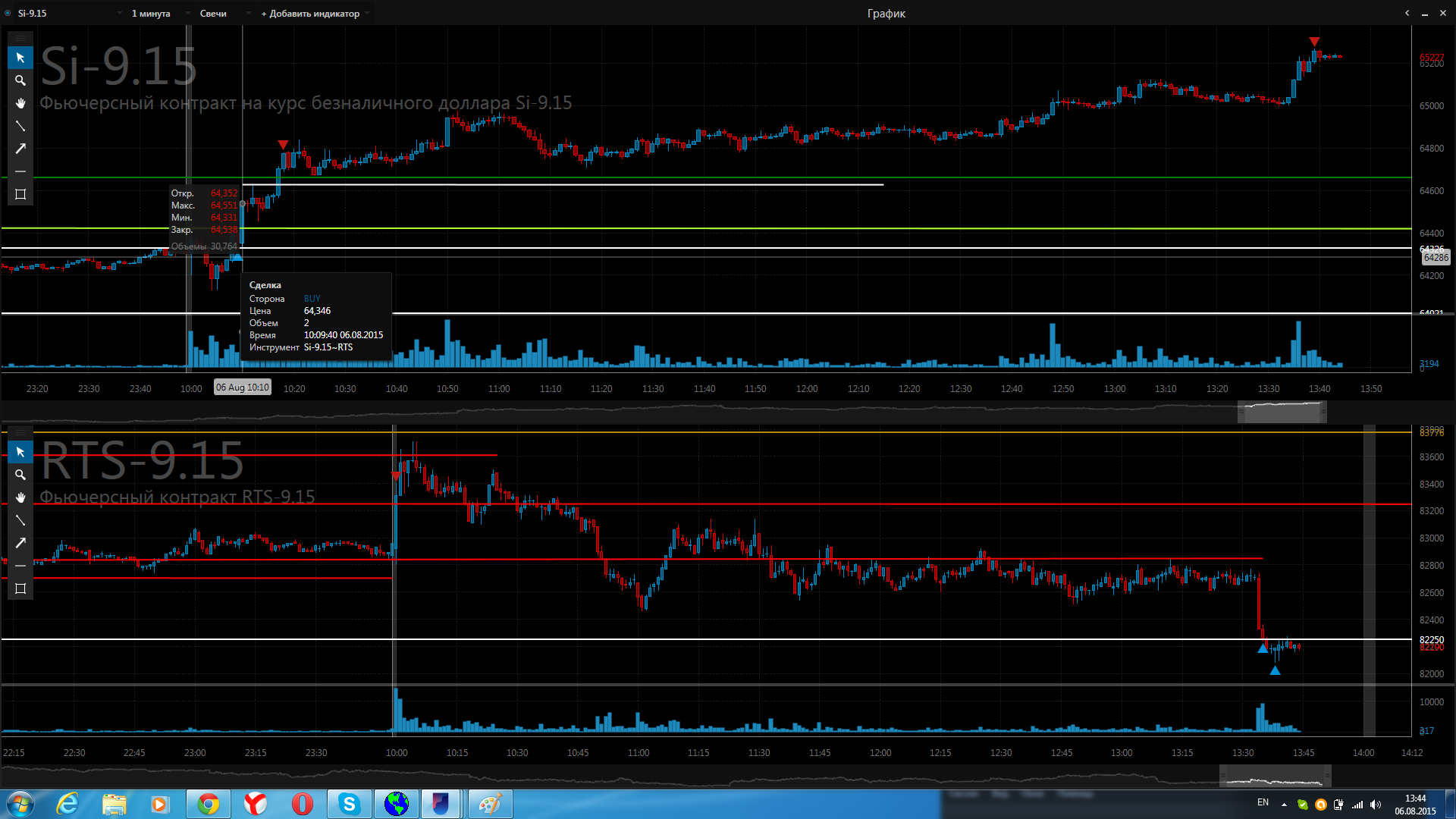Open the media player taskbar icon
The image size is (1456, 819).
click(x=160, y=804)
